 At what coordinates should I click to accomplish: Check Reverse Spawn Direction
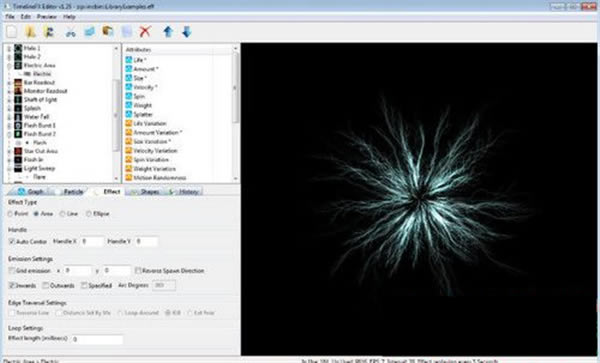click(138, 270)
